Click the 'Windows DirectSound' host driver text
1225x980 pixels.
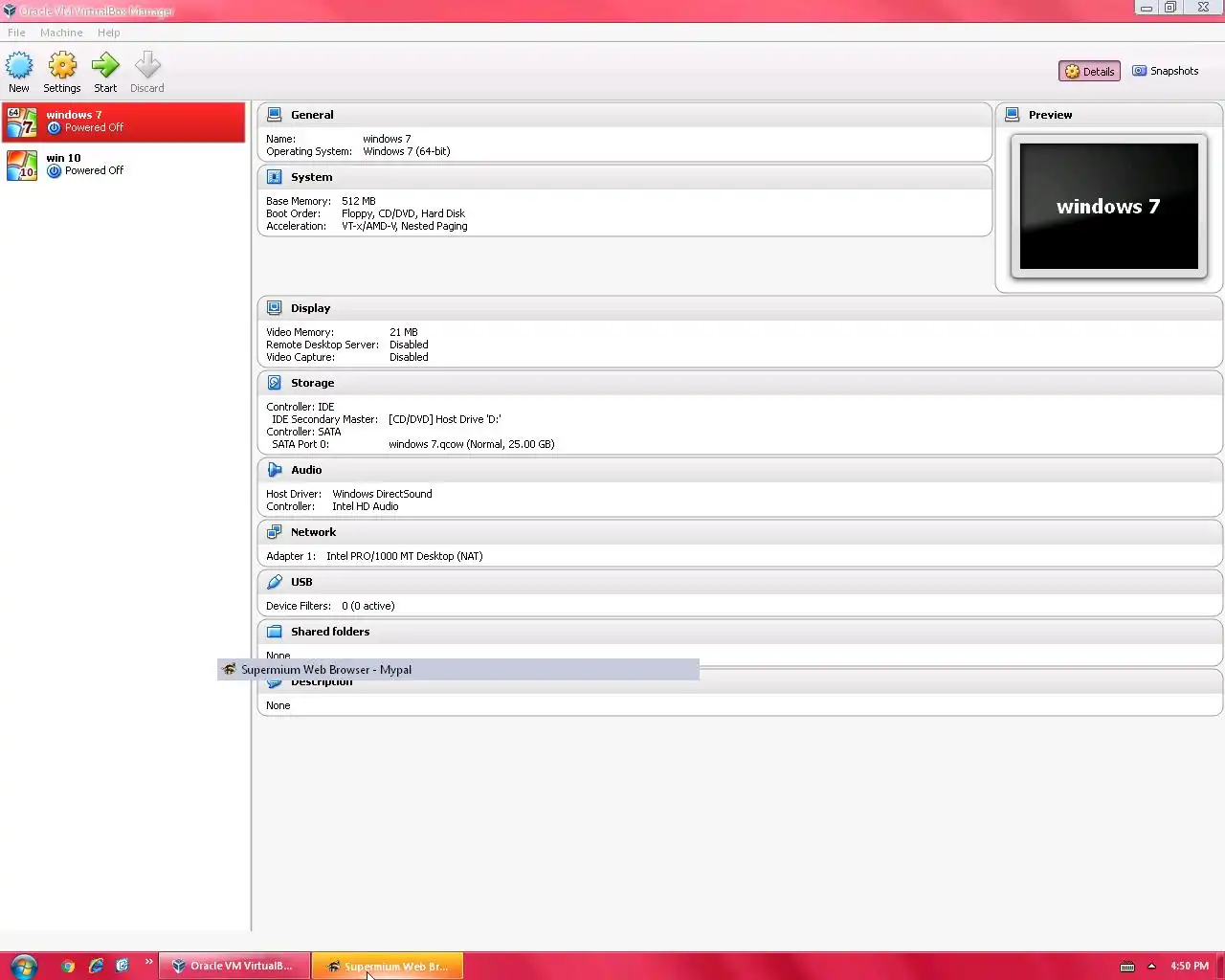pyautogui.click(x=383, y=494)
